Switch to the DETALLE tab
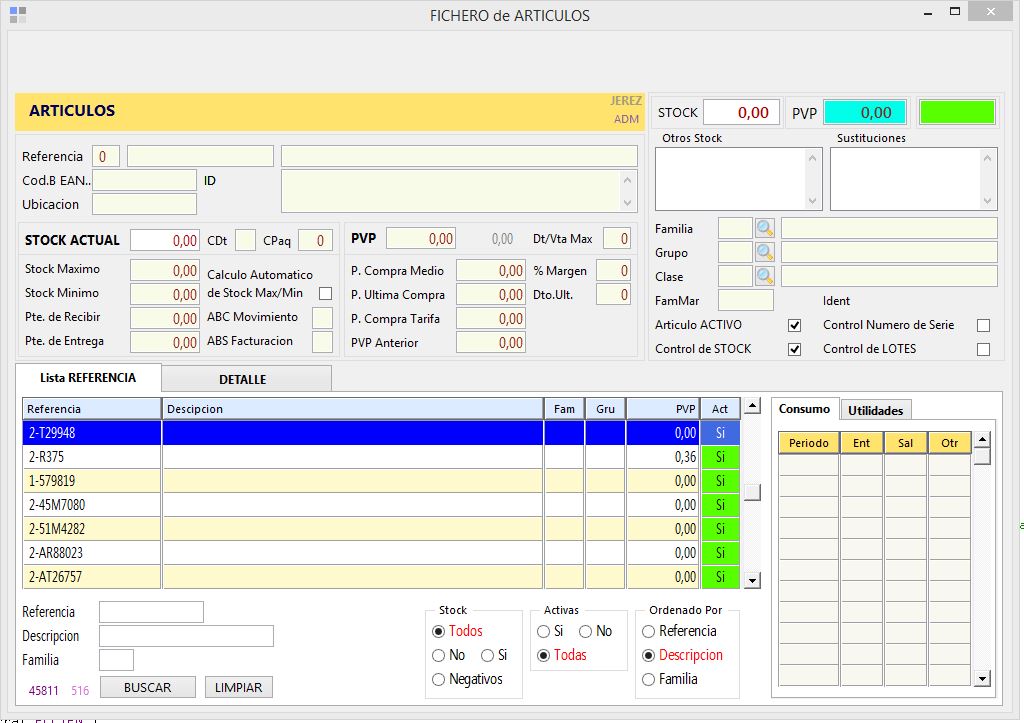The height and width of the screenshot is (723, 1024). (243, 380)
